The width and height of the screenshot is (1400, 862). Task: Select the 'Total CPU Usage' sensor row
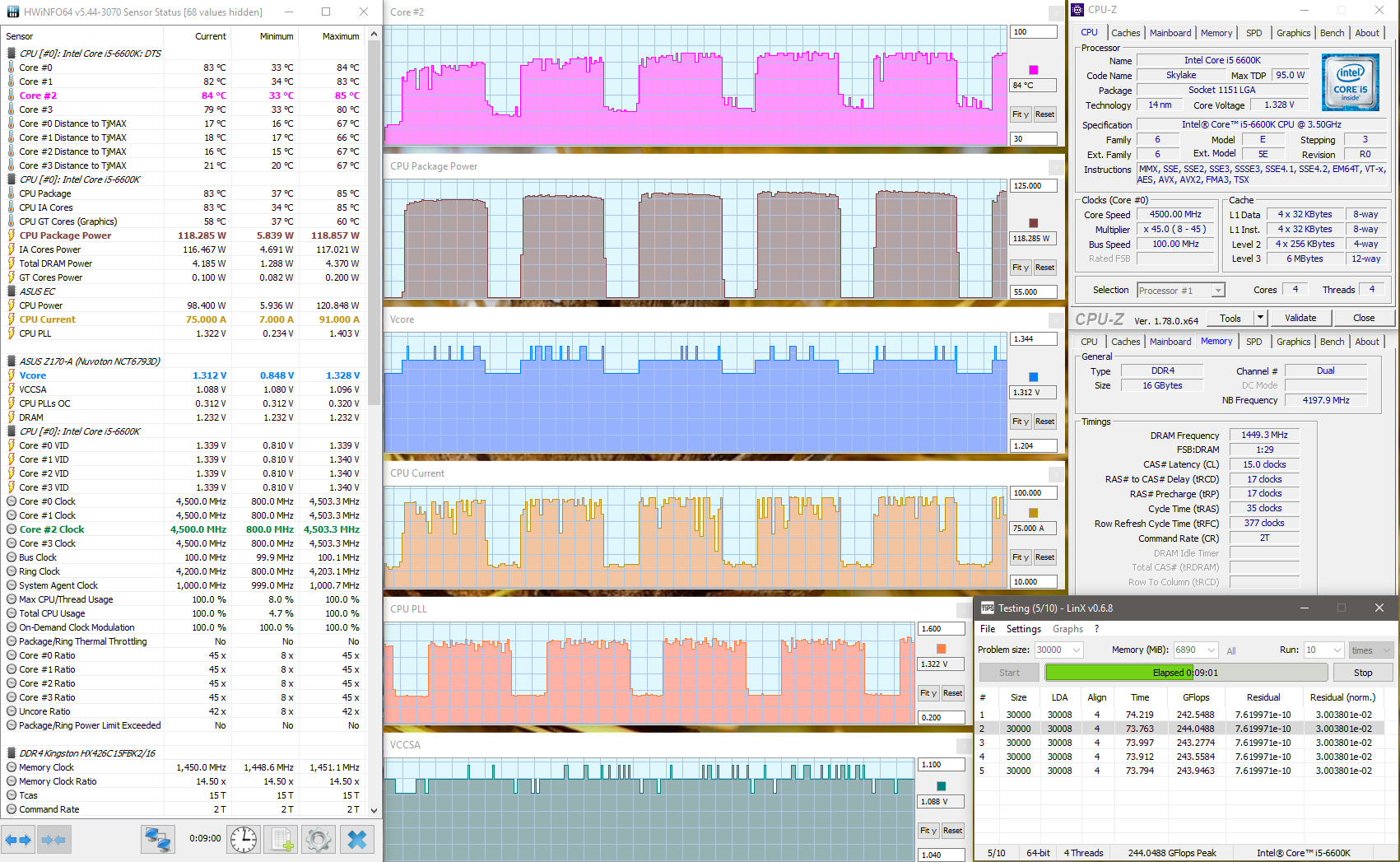(x=184, y=613)
